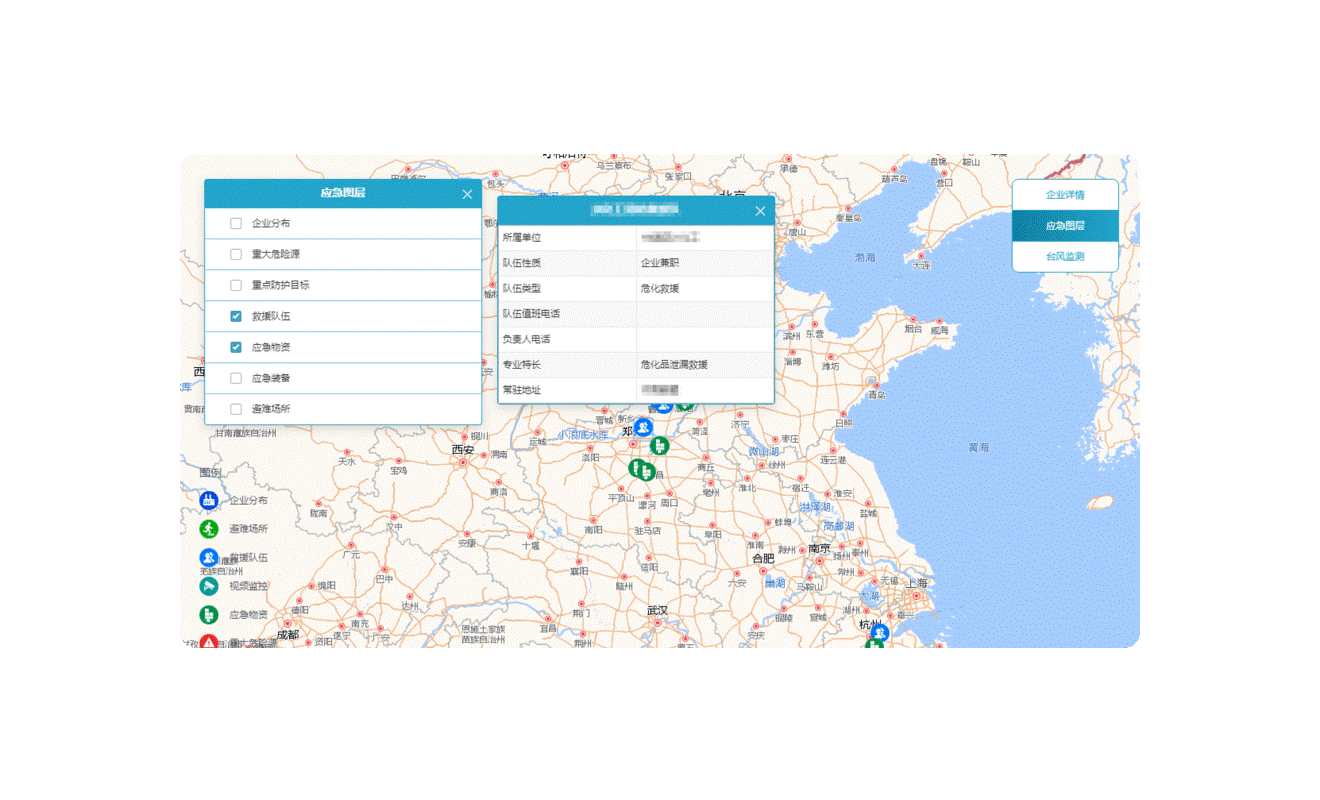The height and width of the screenshot is (800, 1320).
Task: Click the 负责人电话 label cell
Action: (567, 339)
